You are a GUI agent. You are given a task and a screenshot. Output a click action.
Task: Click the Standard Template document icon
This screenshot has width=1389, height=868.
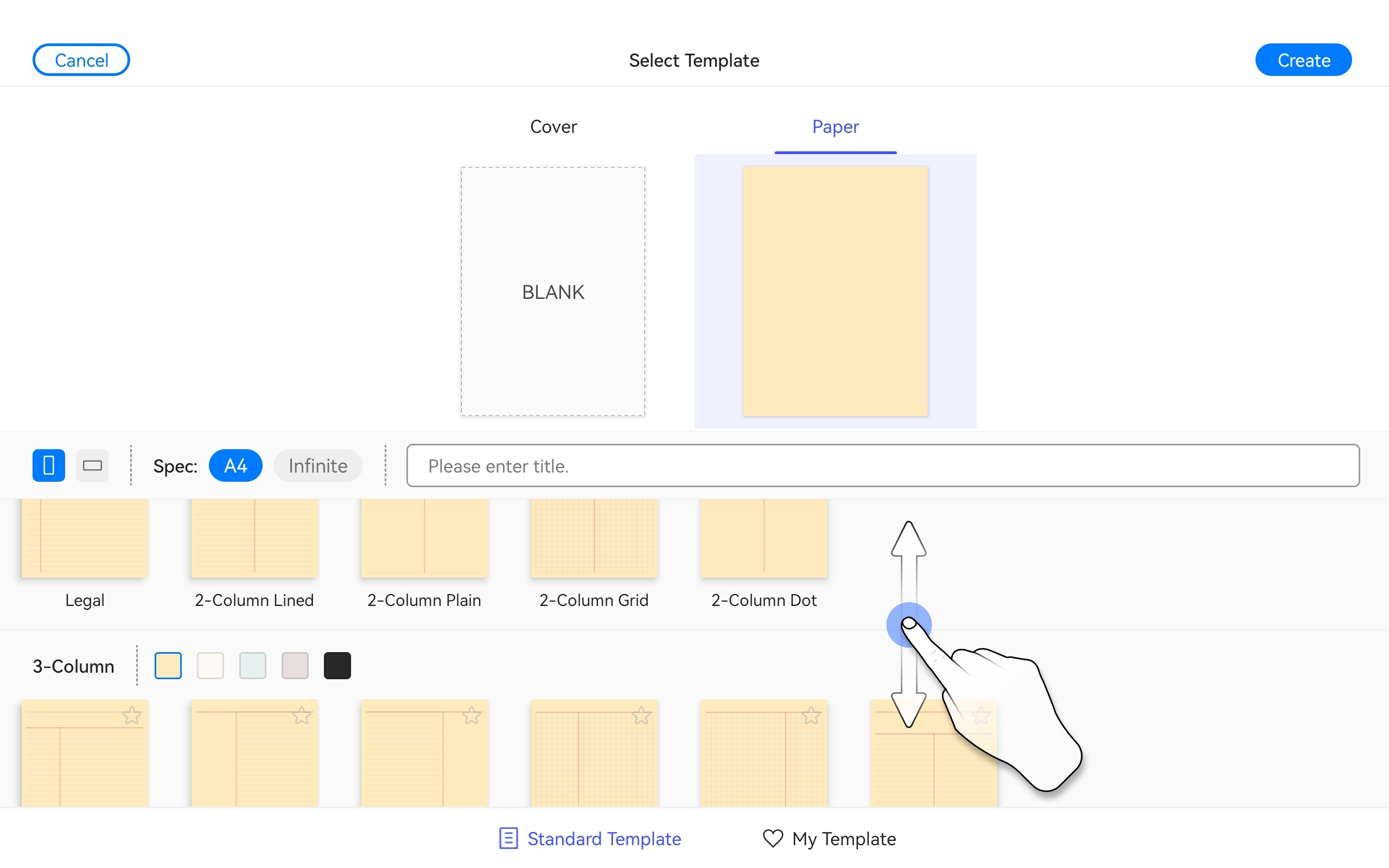point(508,838)
